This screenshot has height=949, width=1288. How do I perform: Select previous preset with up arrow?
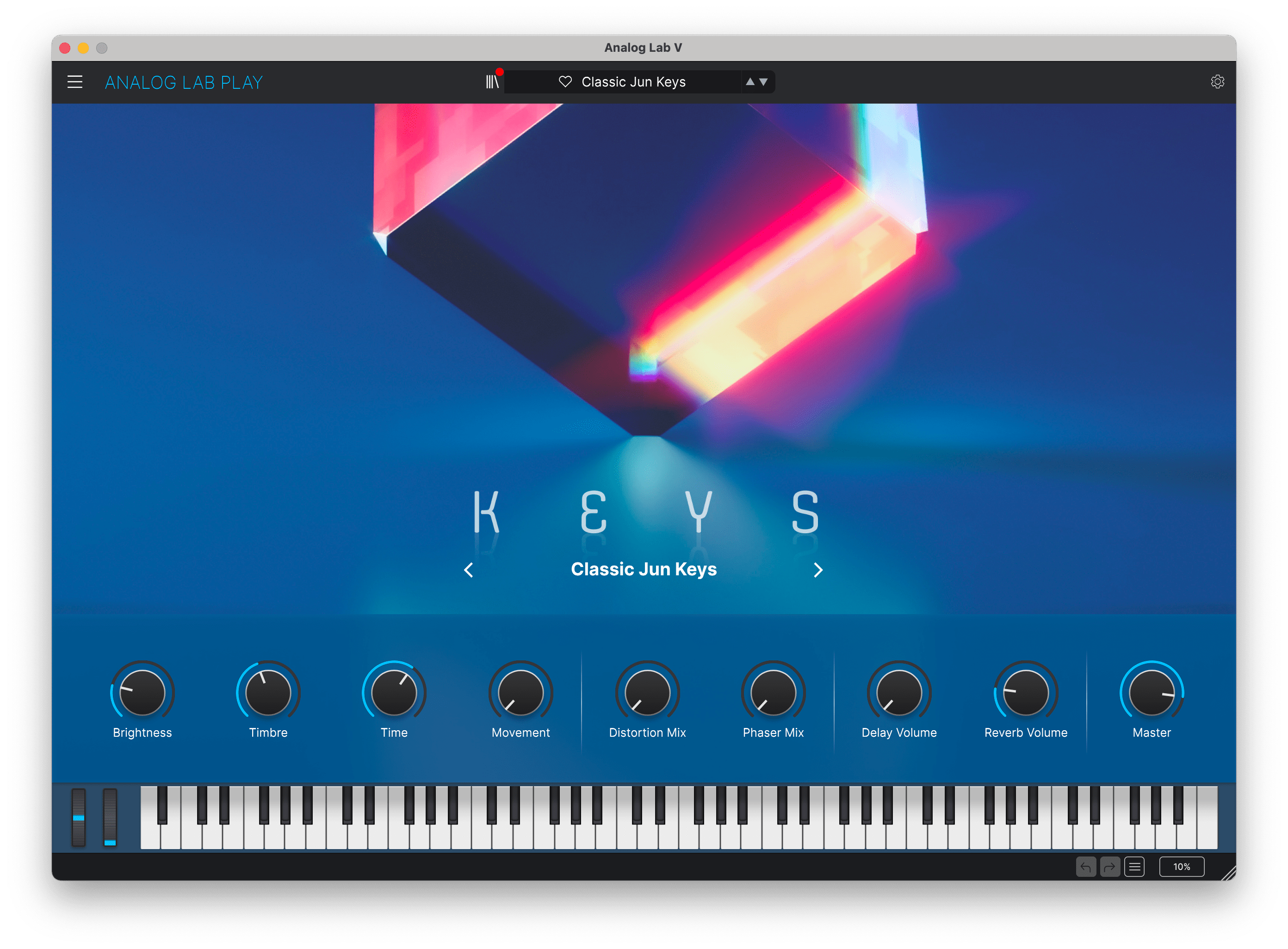pos(750,82)
